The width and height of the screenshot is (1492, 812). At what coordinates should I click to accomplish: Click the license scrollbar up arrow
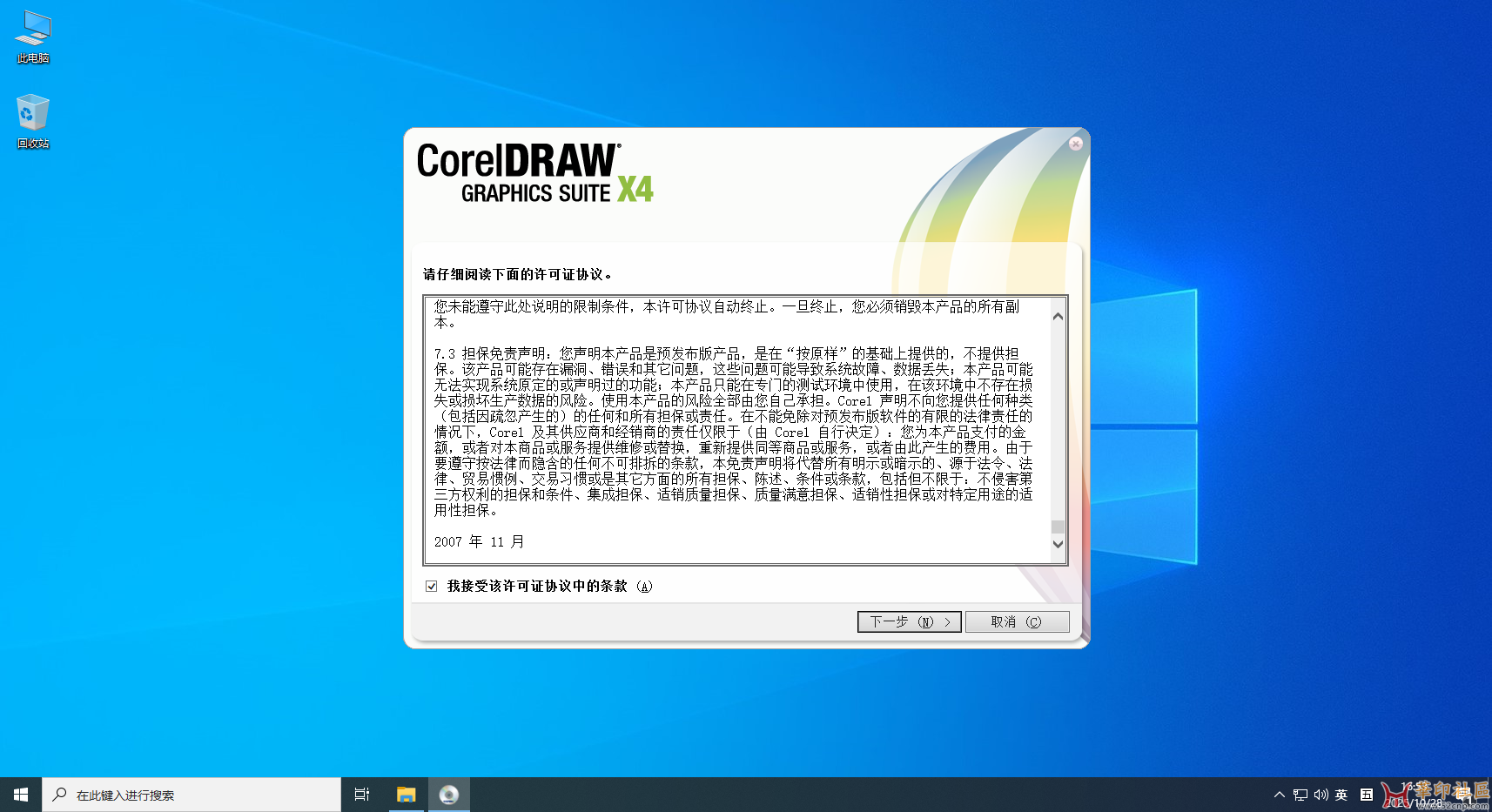coord(1058,315)
